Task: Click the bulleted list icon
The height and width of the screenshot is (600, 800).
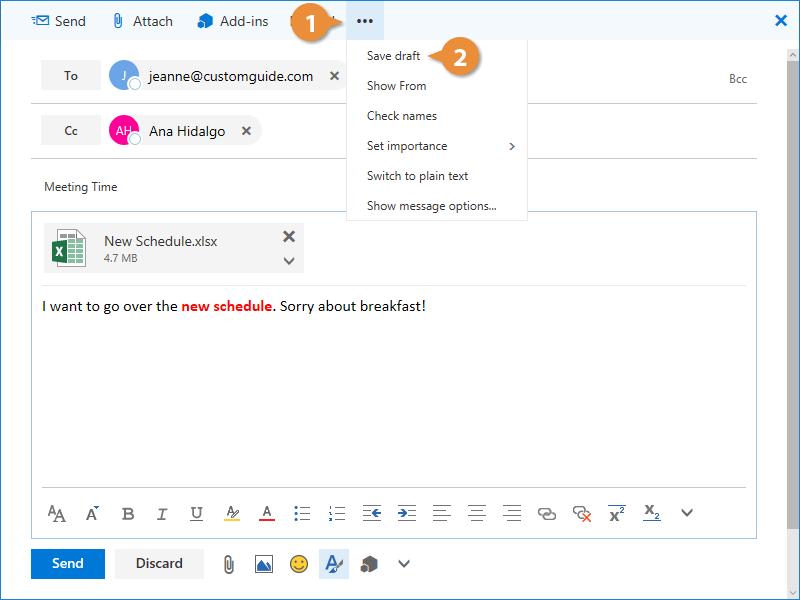Action: click(302, 513)
